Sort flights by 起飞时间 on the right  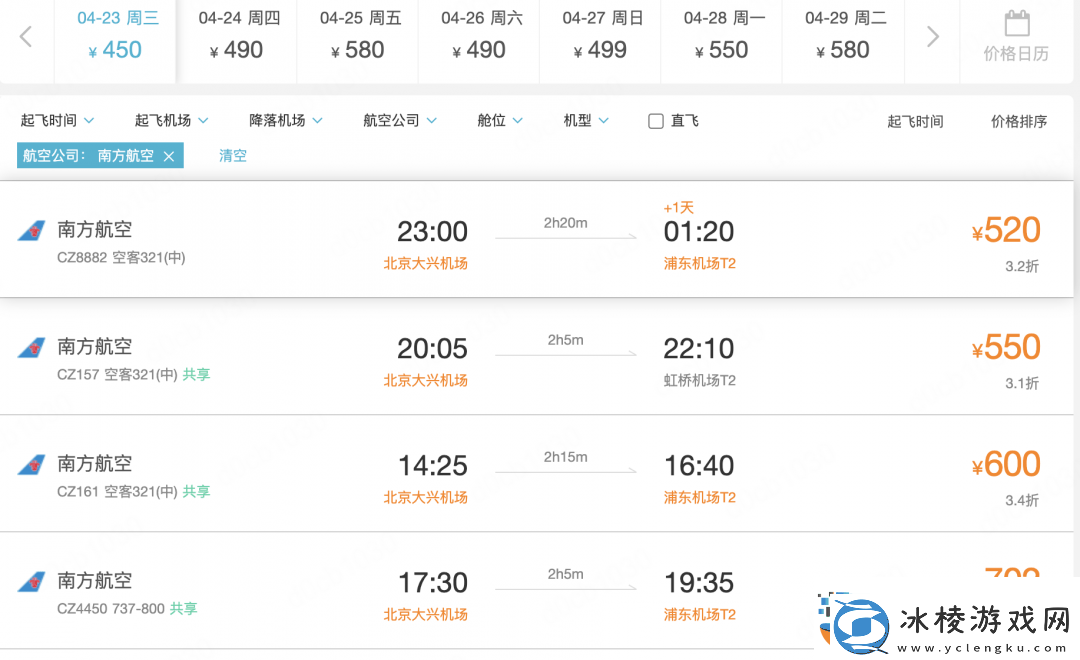pos(915,122)
